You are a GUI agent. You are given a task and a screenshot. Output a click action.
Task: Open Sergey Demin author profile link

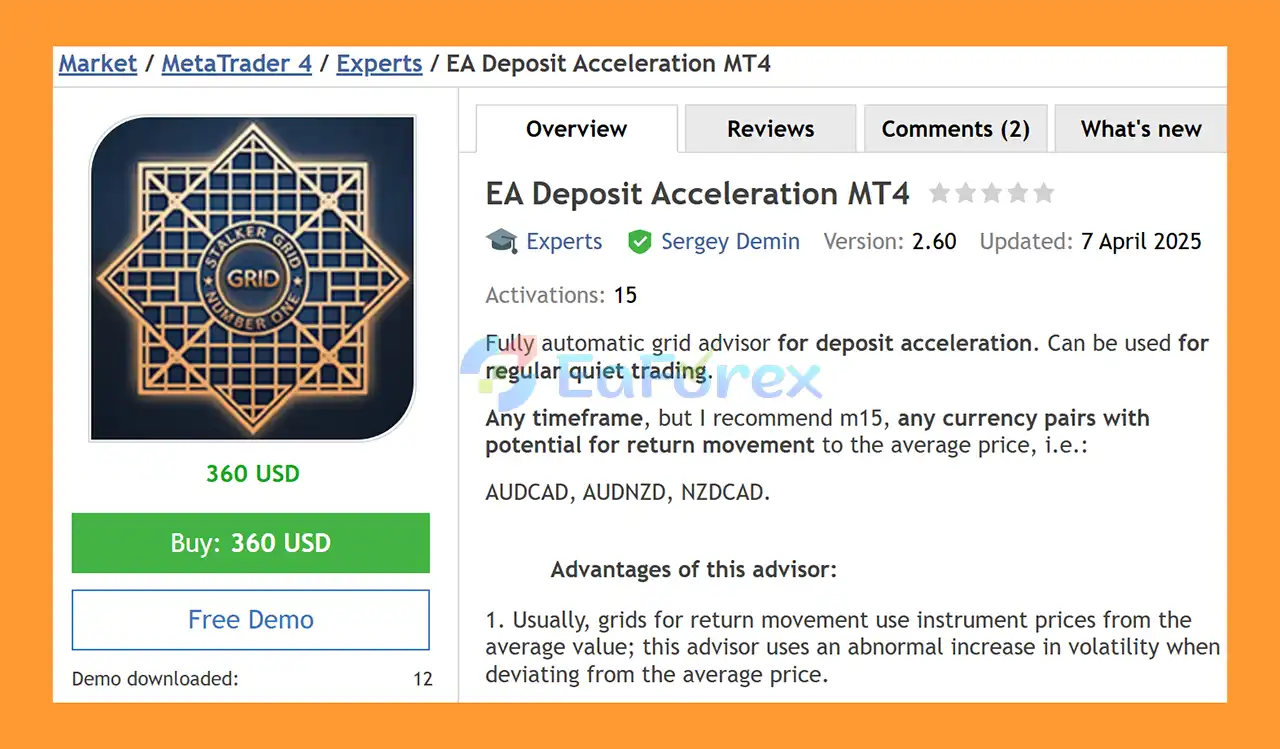pyautogui.click(x=730, y=241)
